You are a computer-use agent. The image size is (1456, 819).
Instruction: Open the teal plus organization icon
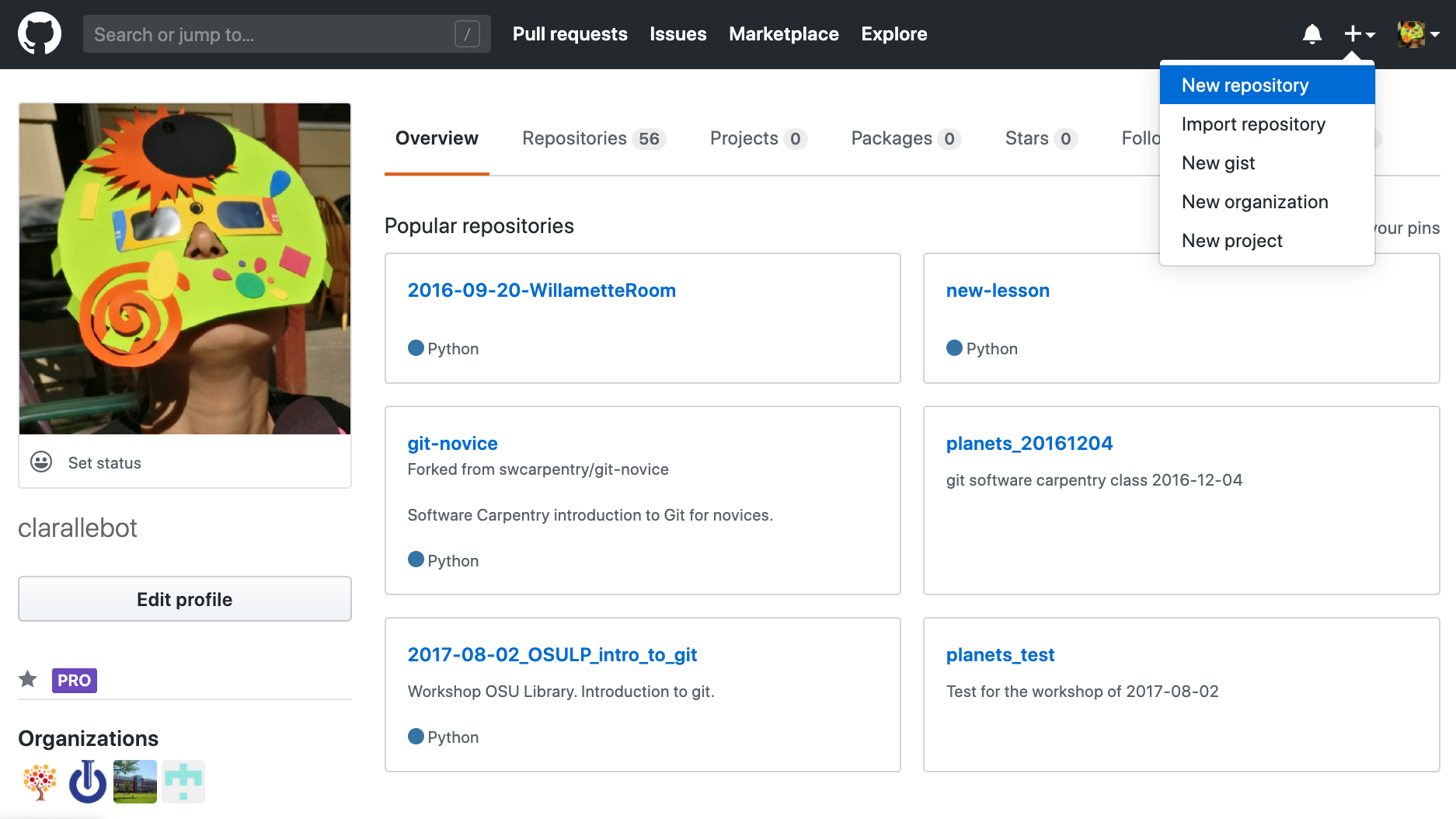coord(183,782)
